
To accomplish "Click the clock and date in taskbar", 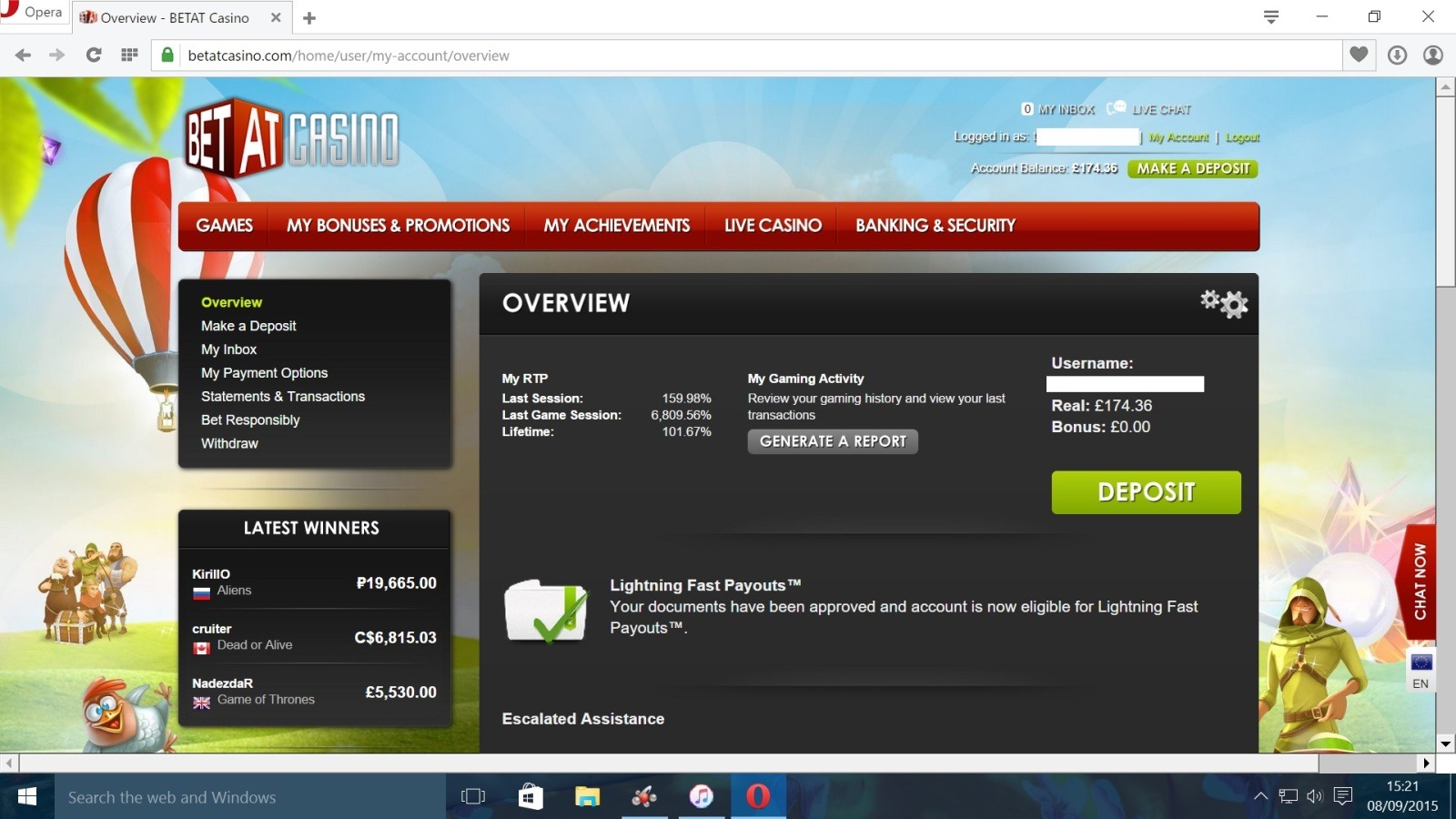I will click(1402, 796).
